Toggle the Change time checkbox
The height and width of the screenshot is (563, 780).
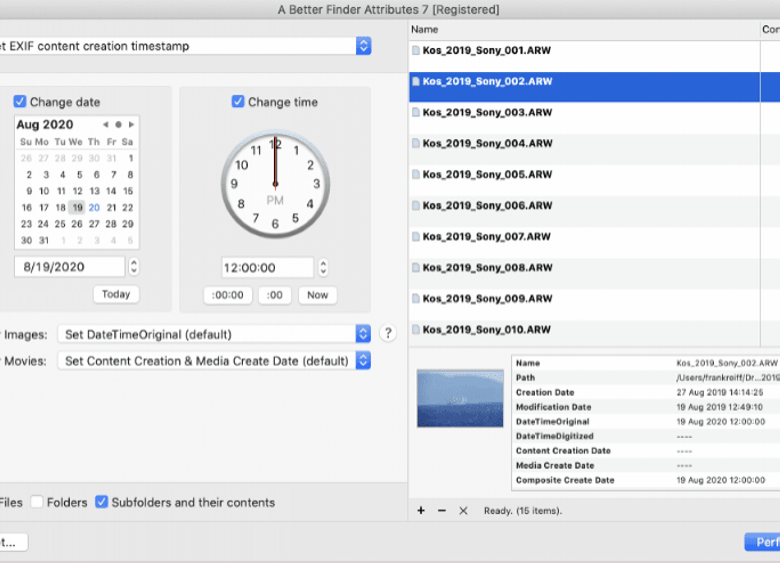point(238,102)
